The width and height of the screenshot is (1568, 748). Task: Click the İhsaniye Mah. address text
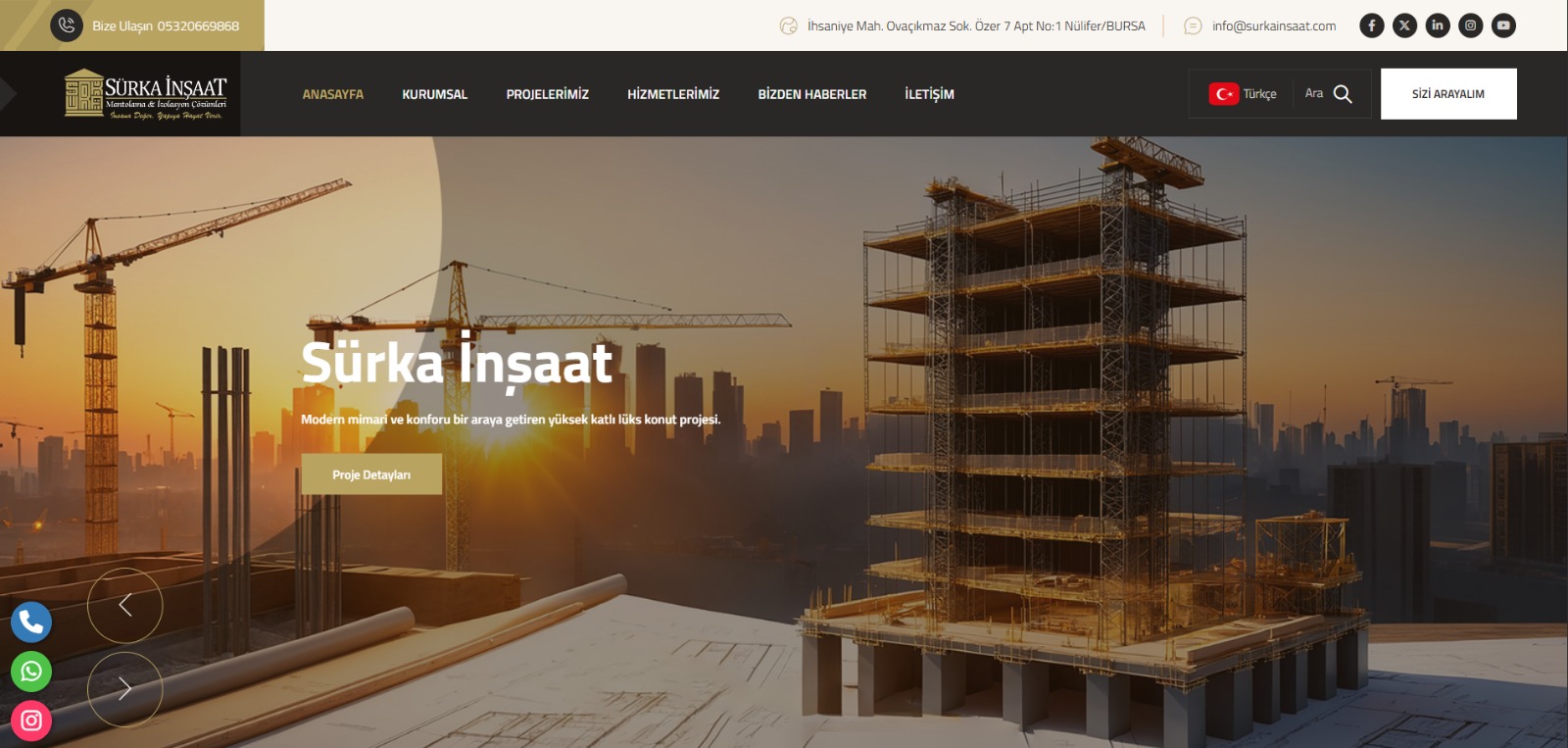click(976, 25)
